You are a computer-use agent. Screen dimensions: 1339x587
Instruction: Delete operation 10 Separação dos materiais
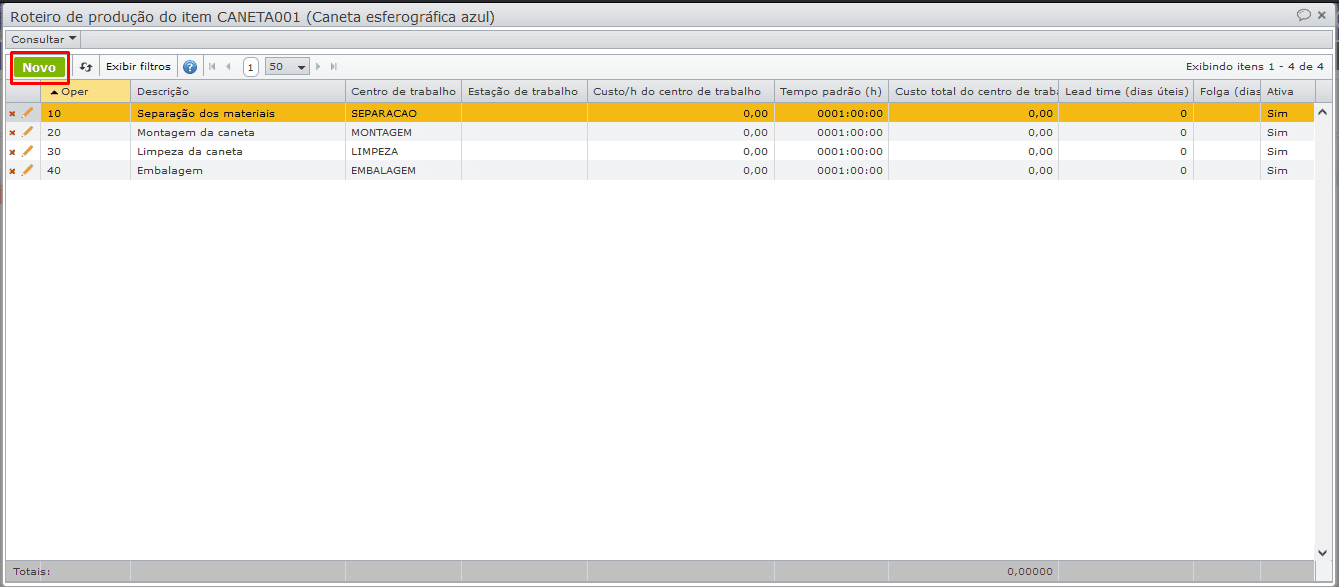click(x=12, y=114)
